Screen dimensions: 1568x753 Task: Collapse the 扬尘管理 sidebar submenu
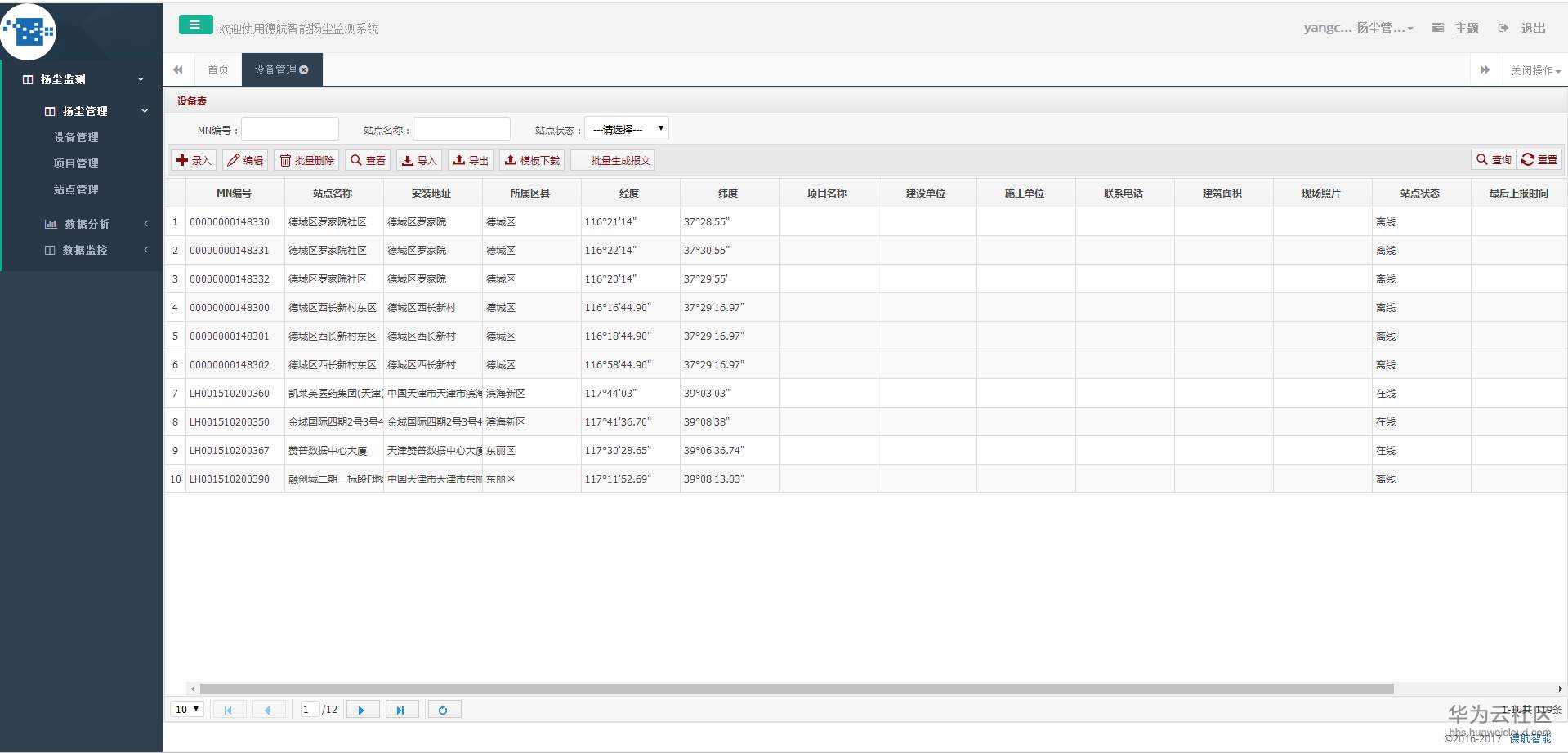coord(96,111)
